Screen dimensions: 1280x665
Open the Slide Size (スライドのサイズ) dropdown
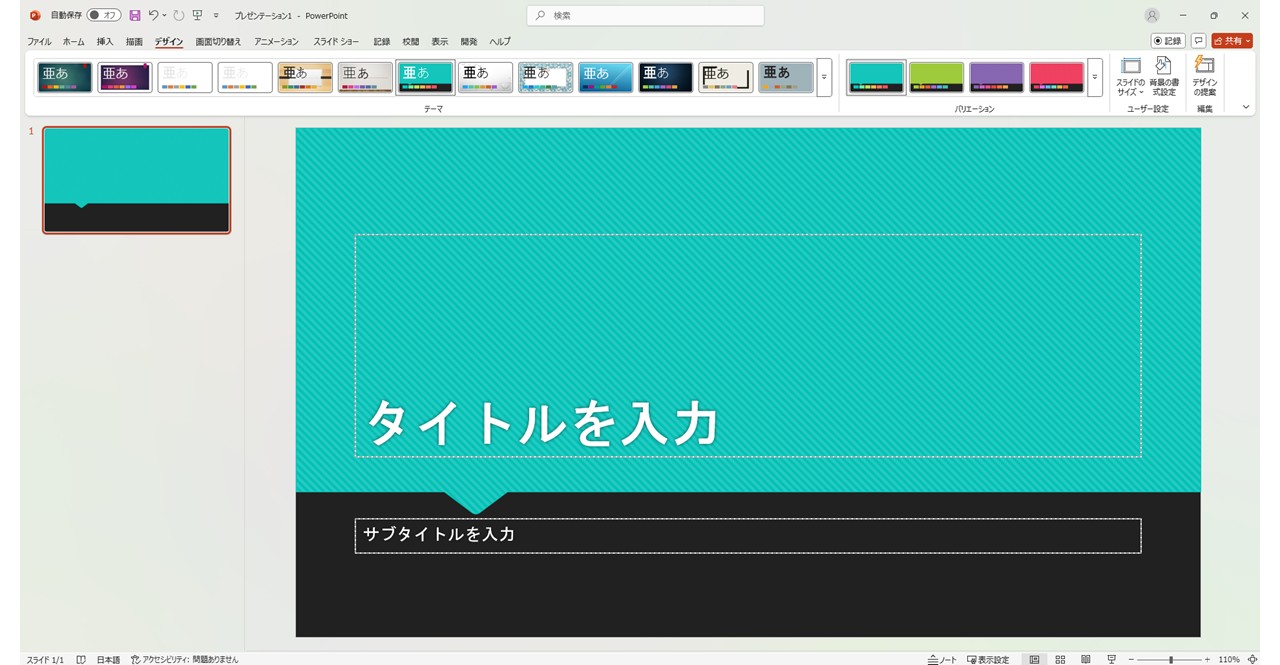[1130, 77]
